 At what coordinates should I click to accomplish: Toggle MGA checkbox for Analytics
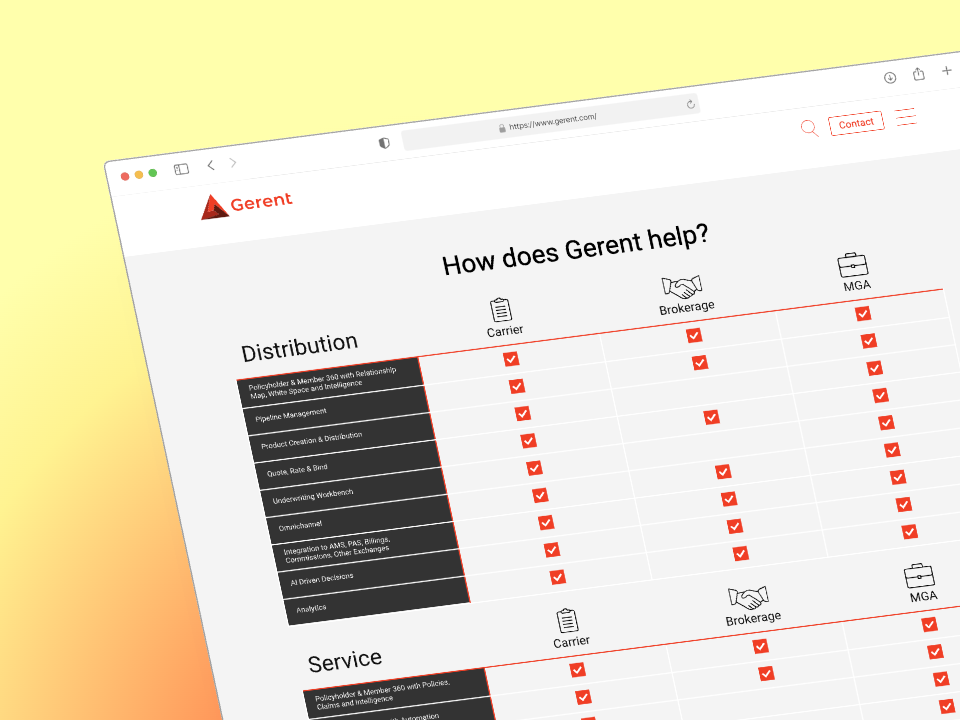pyautogui.click(x=910, y=531)
